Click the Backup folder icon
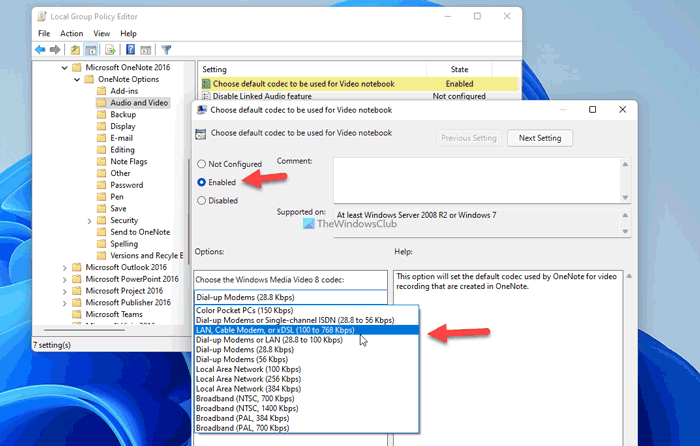Viewport: 700px width, 446px height. point(102,115)
